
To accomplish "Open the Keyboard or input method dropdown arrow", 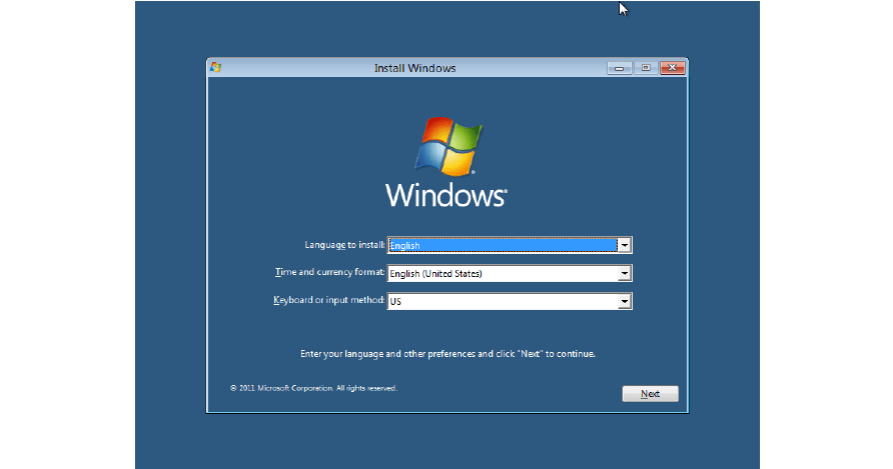I will point(624,301).
